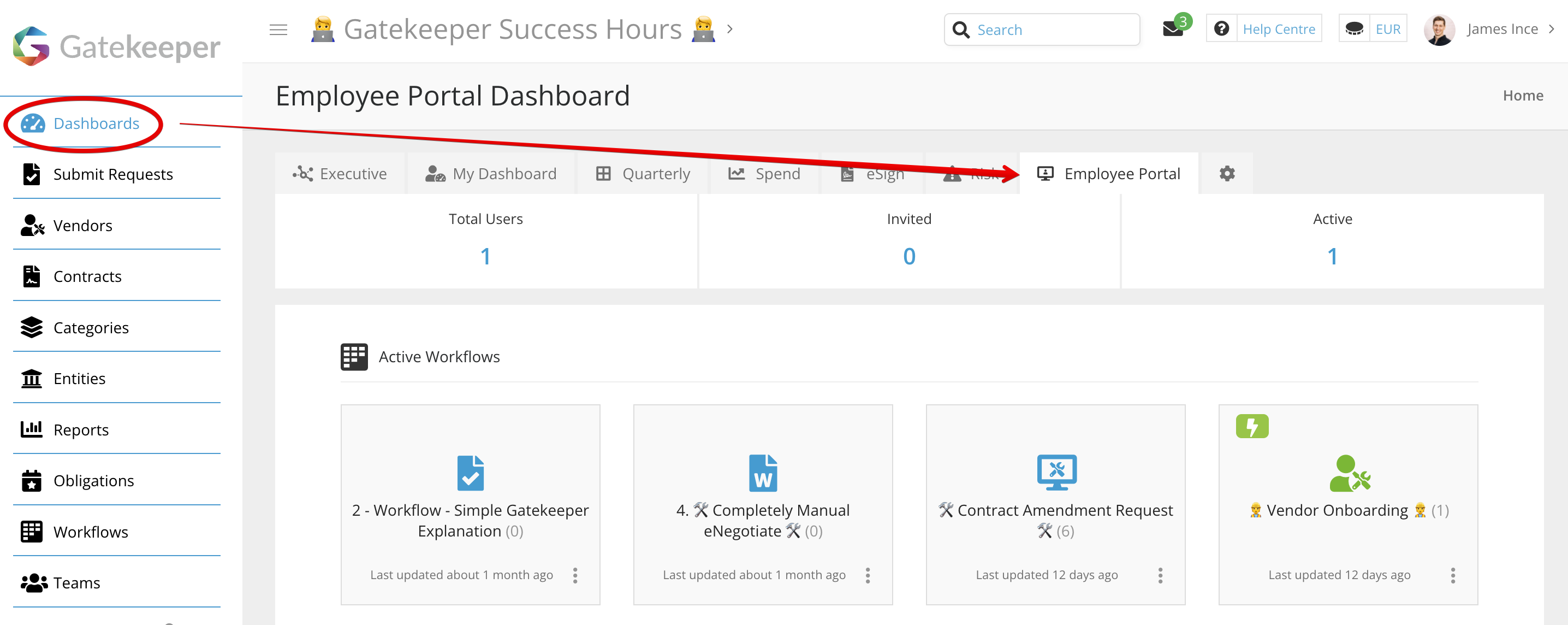Image resolution: width=1568 pixels, height=625 pixels.
Task: Click the Contracts file icon
Action: (x=31, y=276)
